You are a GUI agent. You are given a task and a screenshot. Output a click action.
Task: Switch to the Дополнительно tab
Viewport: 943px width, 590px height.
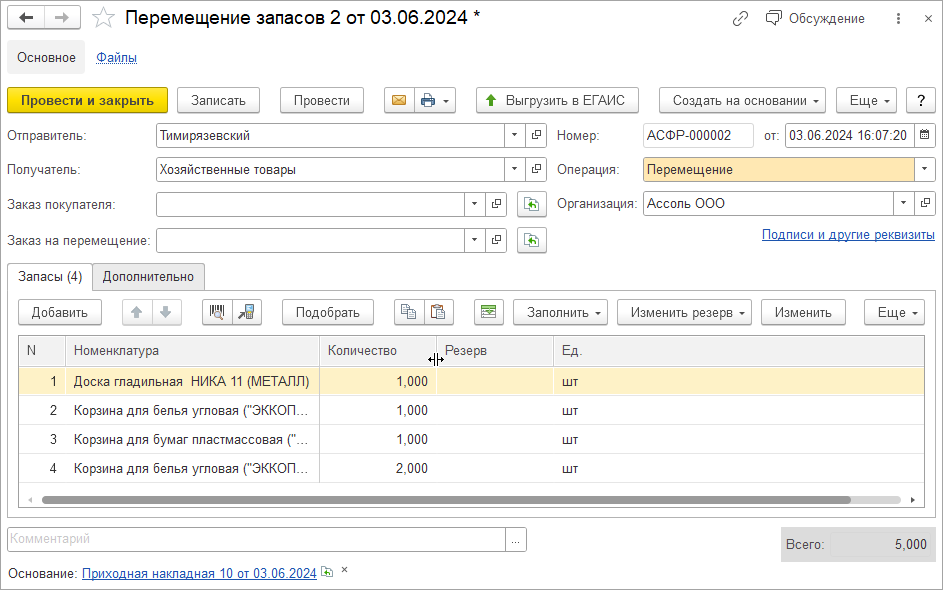click(x=149, y=276)
